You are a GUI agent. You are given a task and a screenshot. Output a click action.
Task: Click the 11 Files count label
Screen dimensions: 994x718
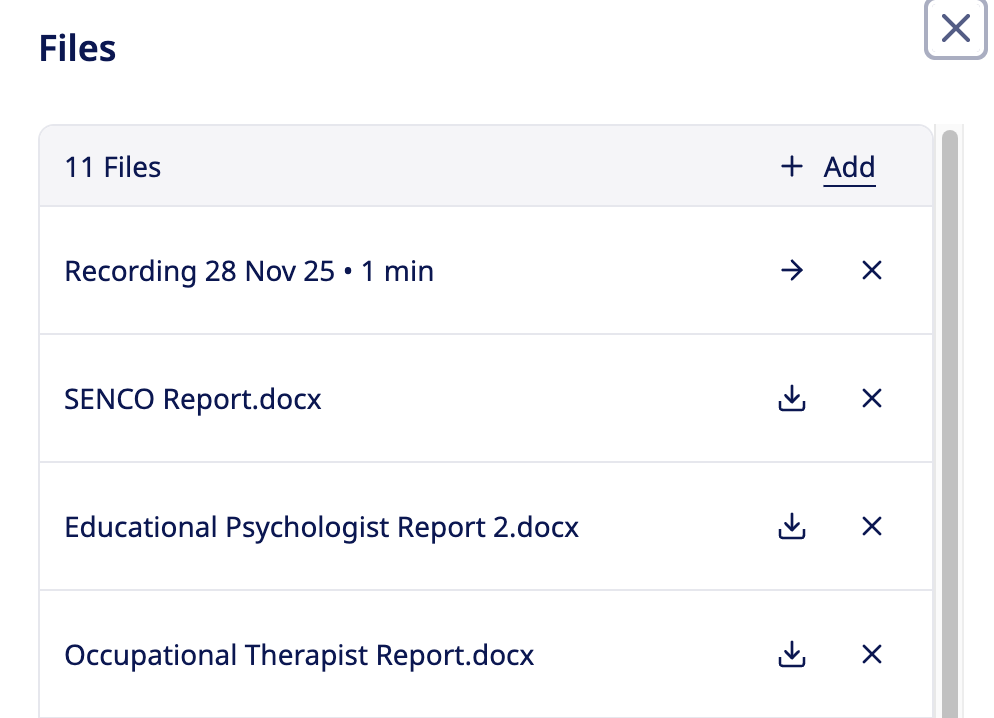tap(113, 167)
